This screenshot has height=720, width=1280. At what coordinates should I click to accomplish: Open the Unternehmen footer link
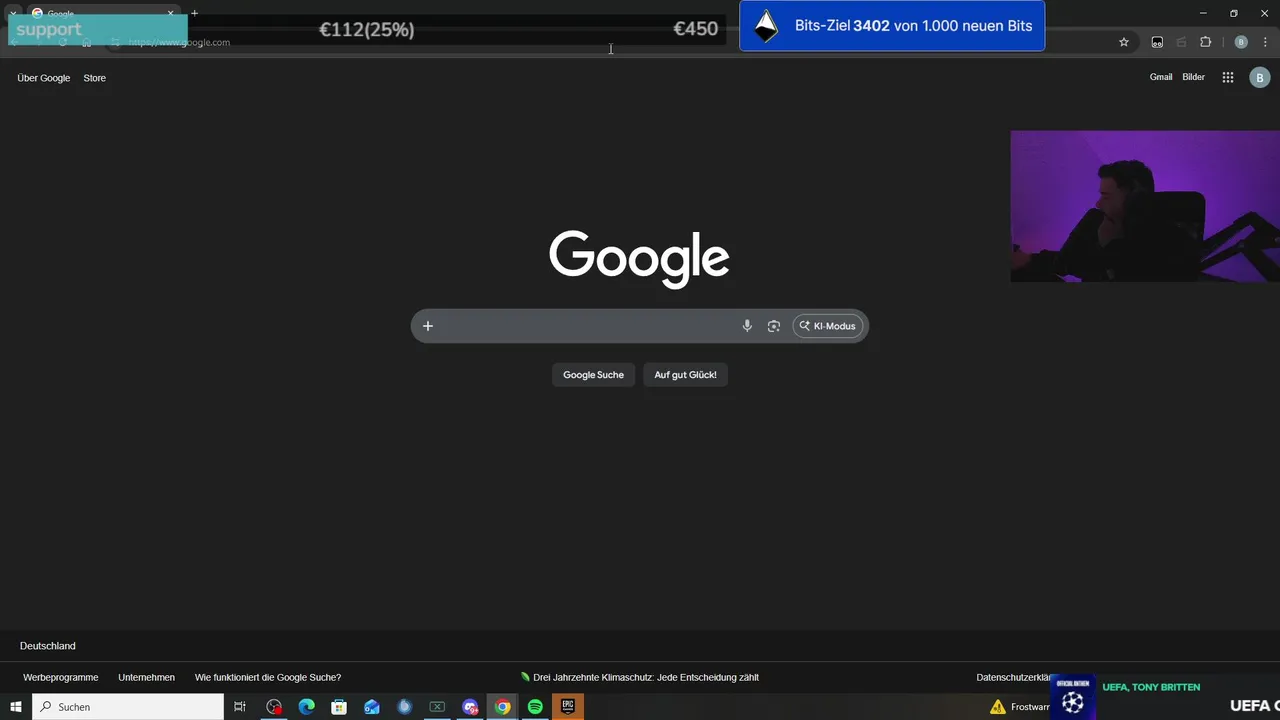click(146, 677)
